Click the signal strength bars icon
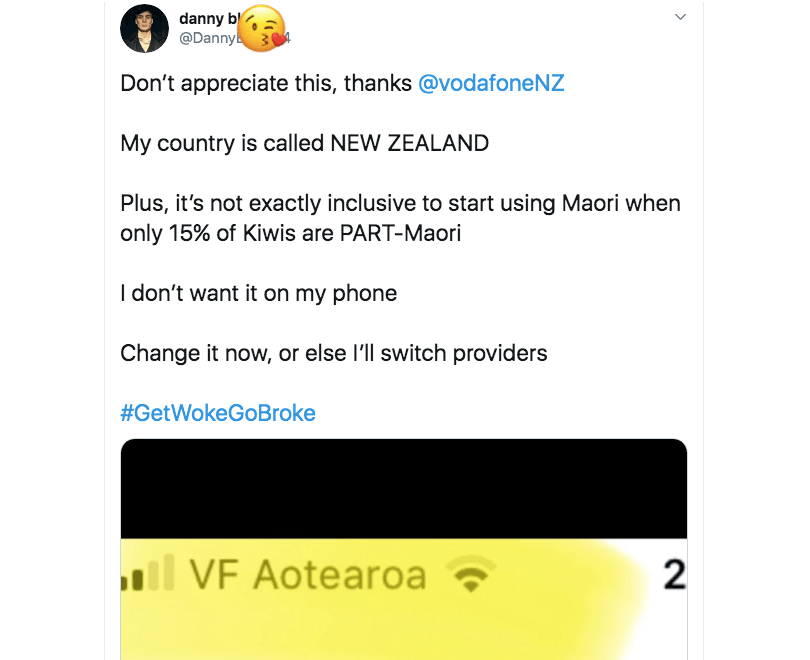Image resolution: width=810 pixels, height=660 pixels. tap(149, 576)
